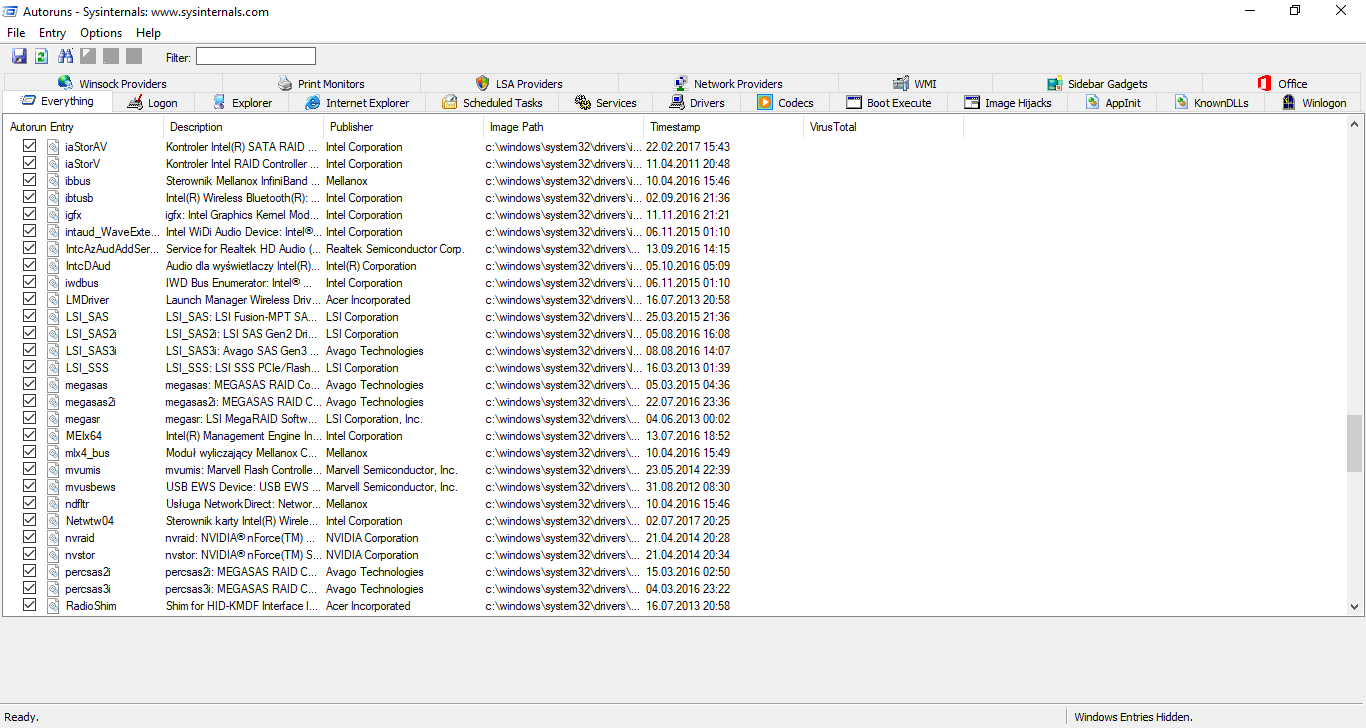Click into the Filter text field
This screenshot has width=1366, height=728.
[255, 57]
